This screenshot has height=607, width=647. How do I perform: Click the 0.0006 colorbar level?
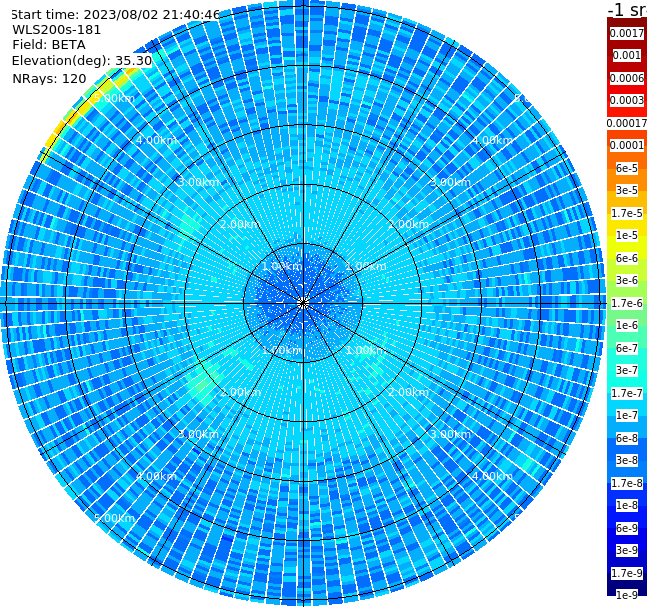[627, 78]
